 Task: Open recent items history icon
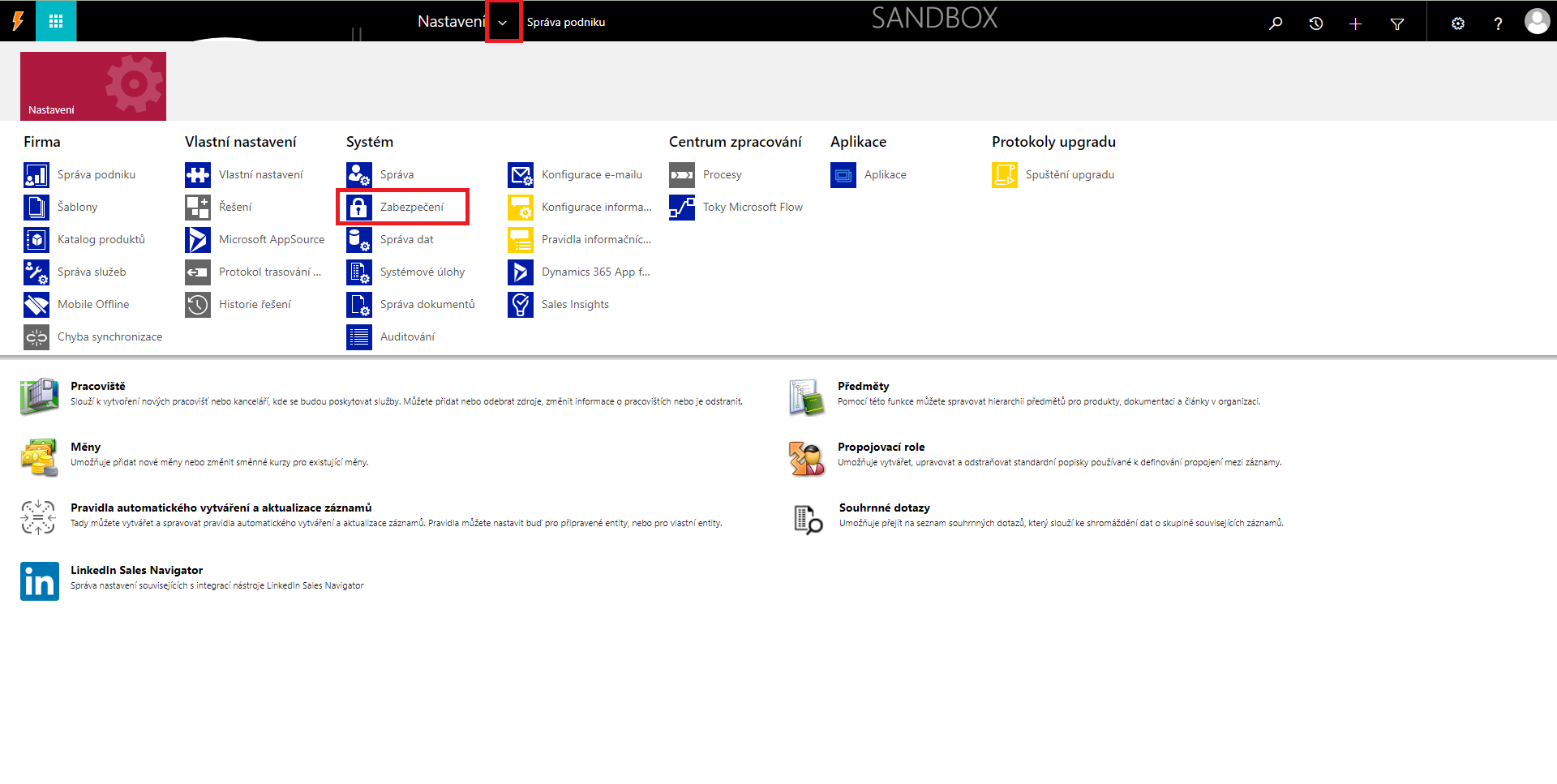coord(1315,24)
